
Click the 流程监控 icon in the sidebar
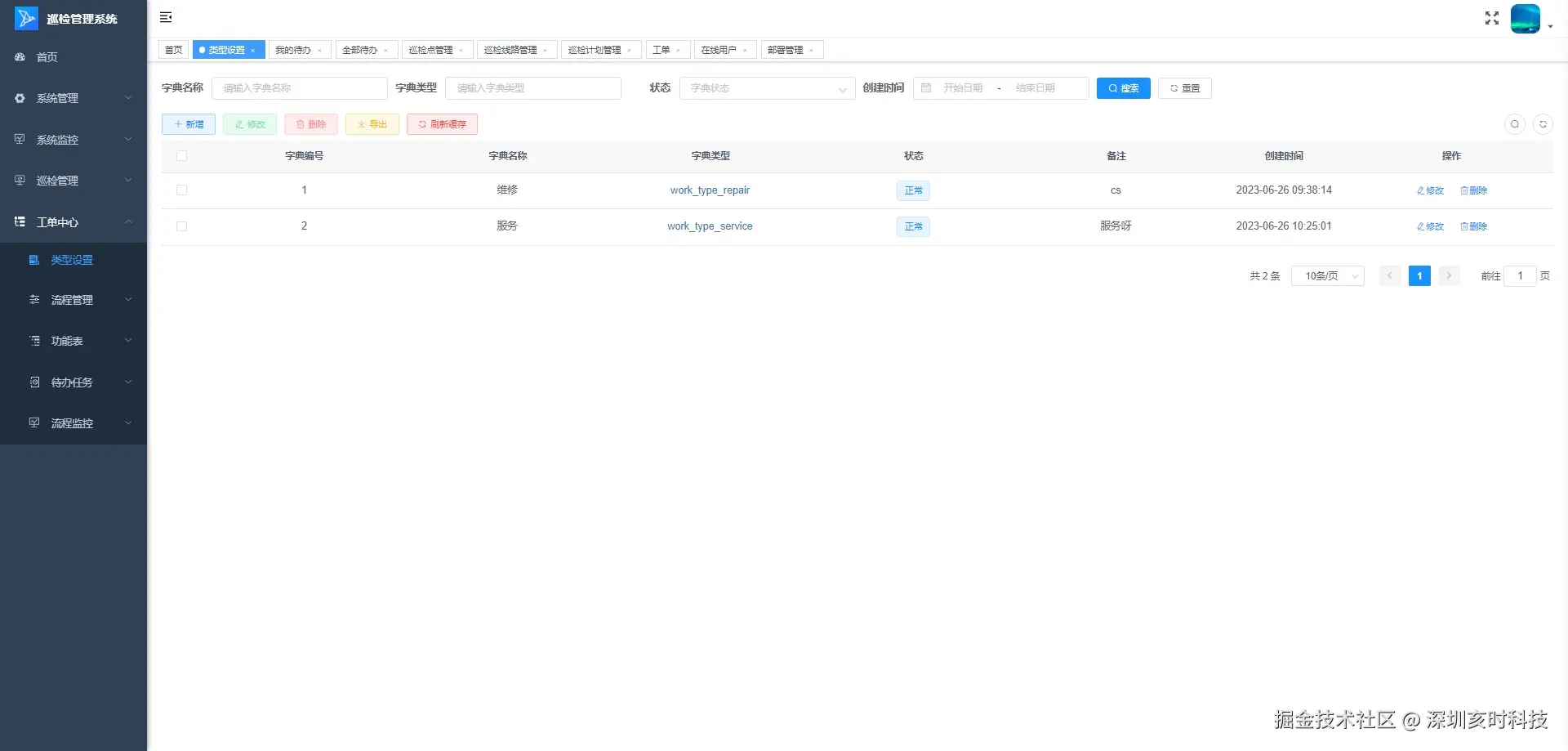(34, 422)
